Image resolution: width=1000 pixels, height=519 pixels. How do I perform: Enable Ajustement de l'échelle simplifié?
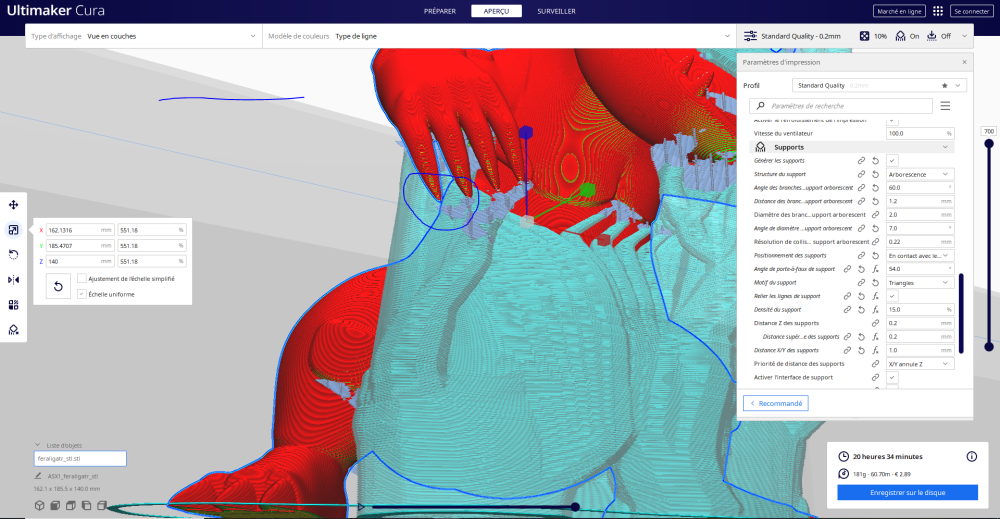pos(82,279)
